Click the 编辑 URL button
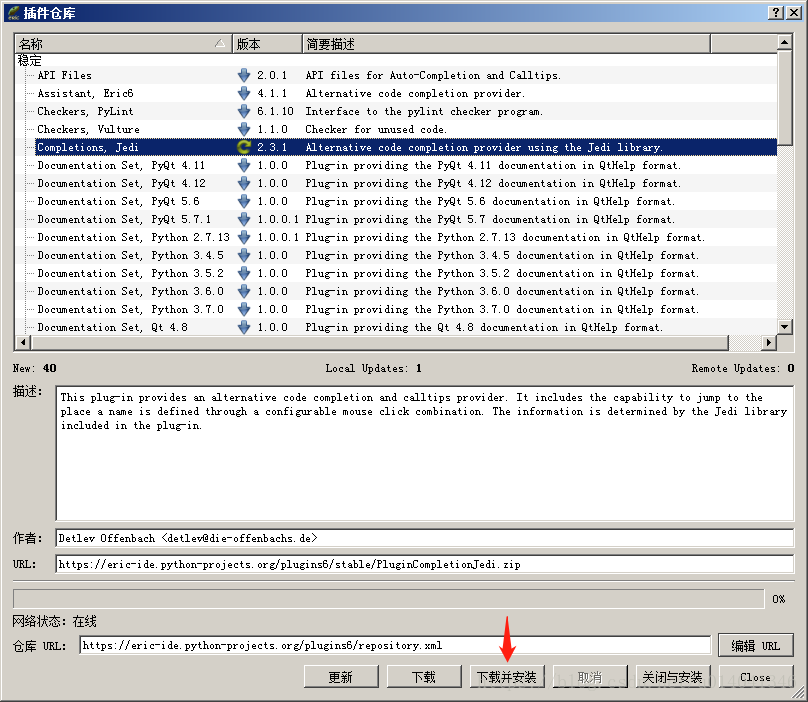The width and height of the screenshot is (808, 702). click(755, 645)
